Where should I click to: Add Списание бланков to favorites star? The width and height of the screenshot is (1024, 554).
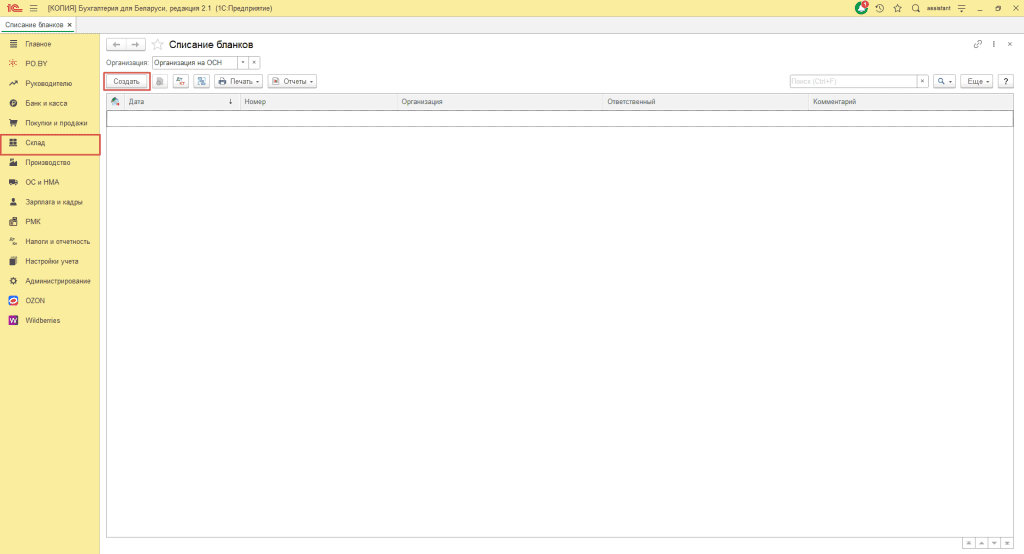click(x=157, y=44)
